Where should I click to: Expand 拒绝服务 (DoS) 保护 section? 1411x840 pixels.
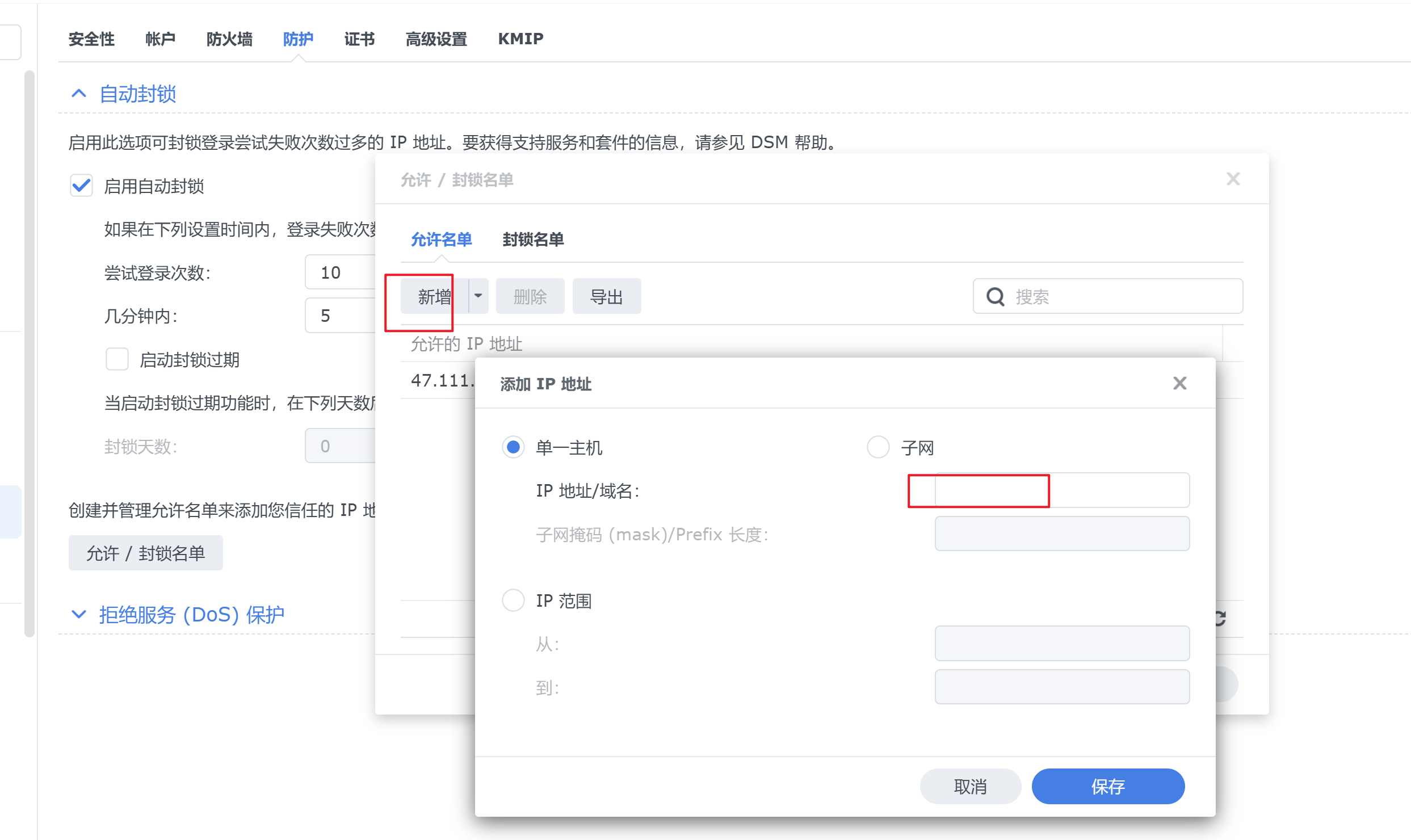(x=79, y=614)
